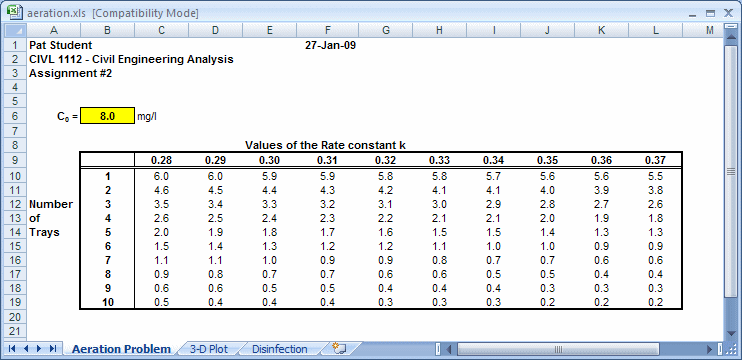This screenshot has height=360, width=742.
Task: Click value 5.5 in column L
Action: point(655,176)
